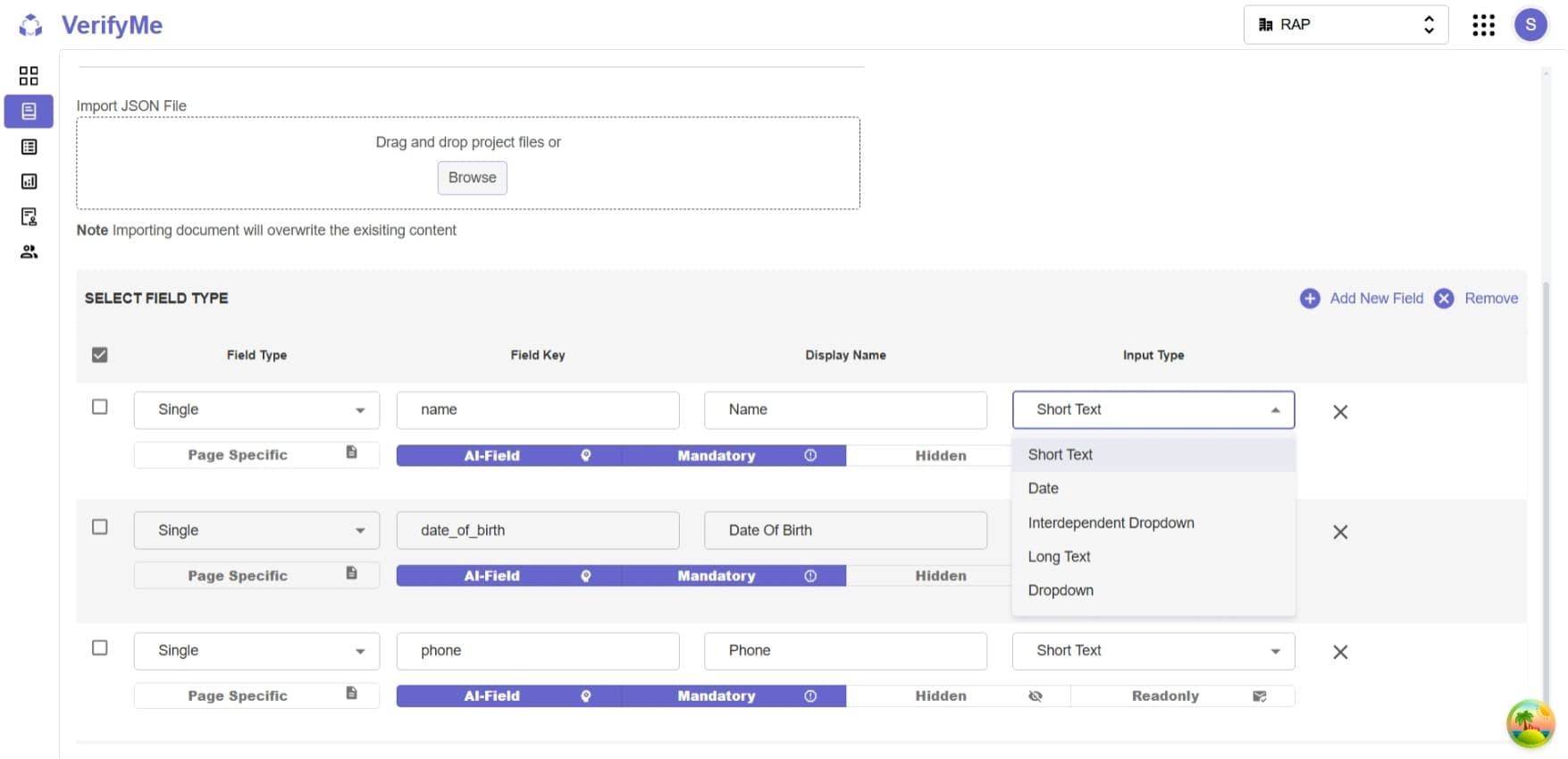Click the VerifyMe logo icon

click(x=30, y=25)
